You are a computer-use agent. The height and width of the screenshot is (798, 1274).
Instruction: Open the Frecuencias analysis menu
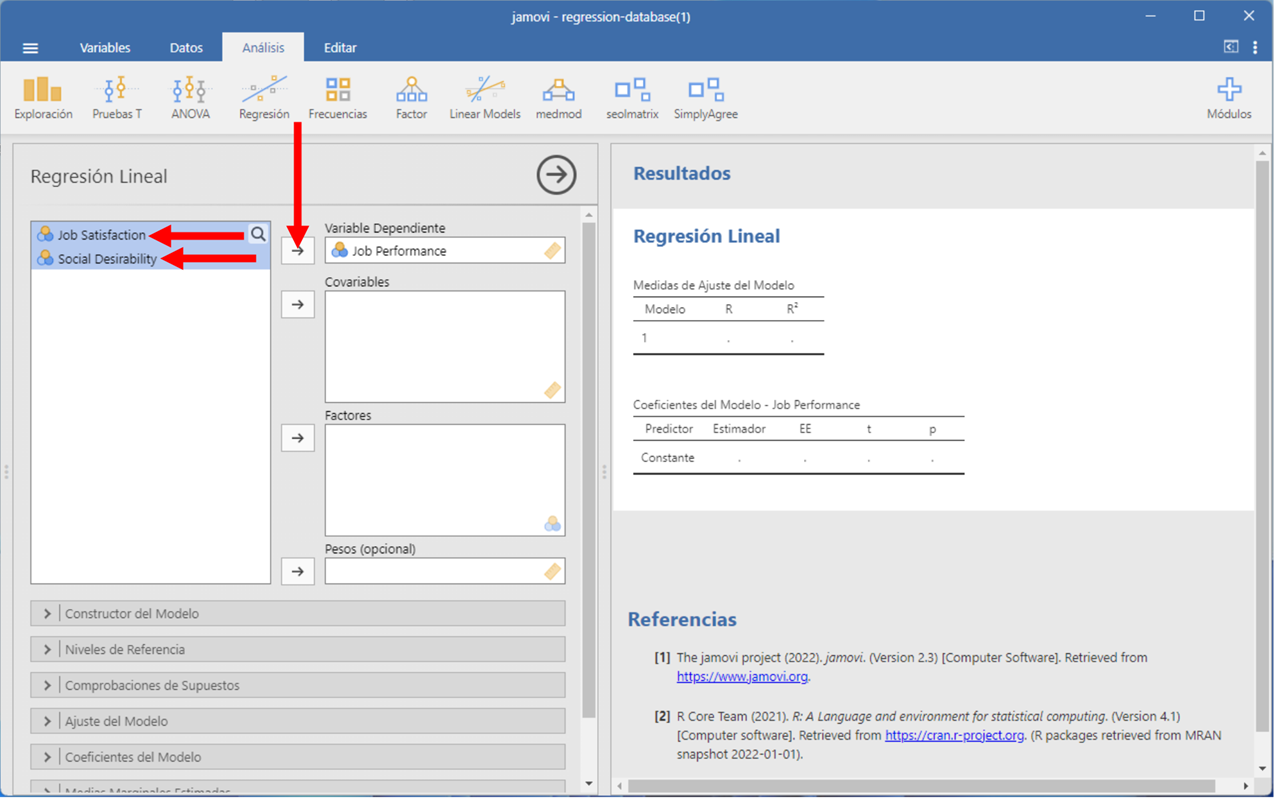[x=337, y=98]
